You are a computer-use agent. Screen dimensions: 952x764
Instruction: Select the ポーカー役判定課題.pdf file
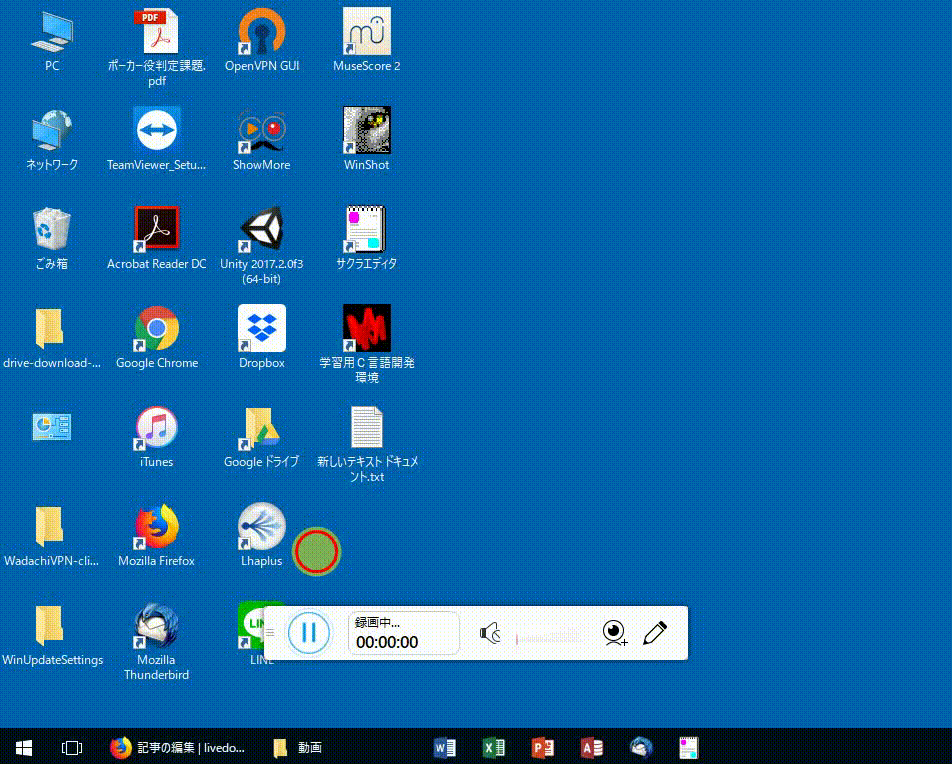click(157, 47)
